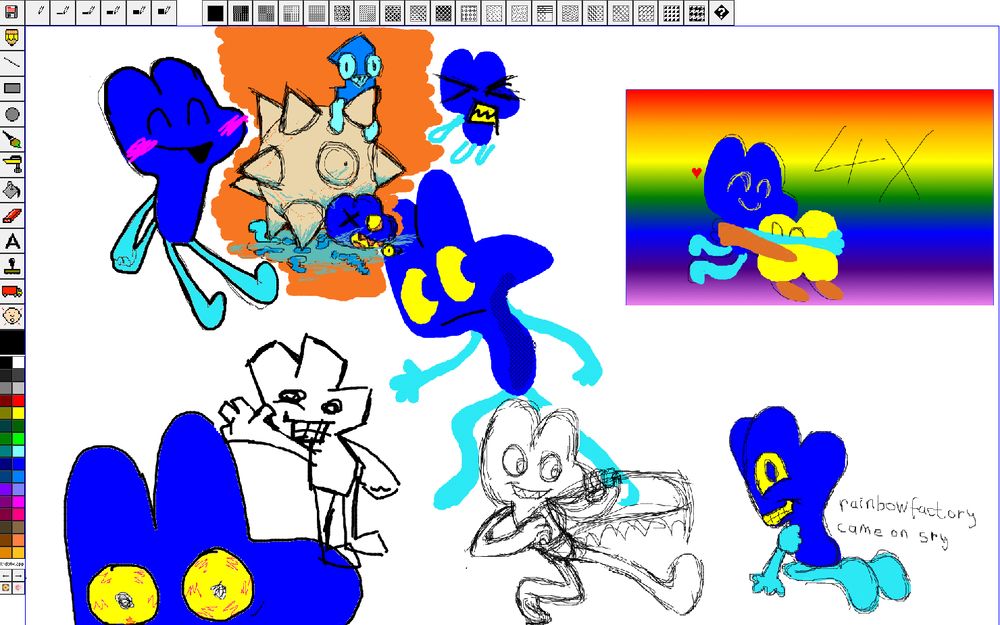This screenshot has height=625, width=1000.
Task: Click the left arrow under the palette
Action: point(6,575)
